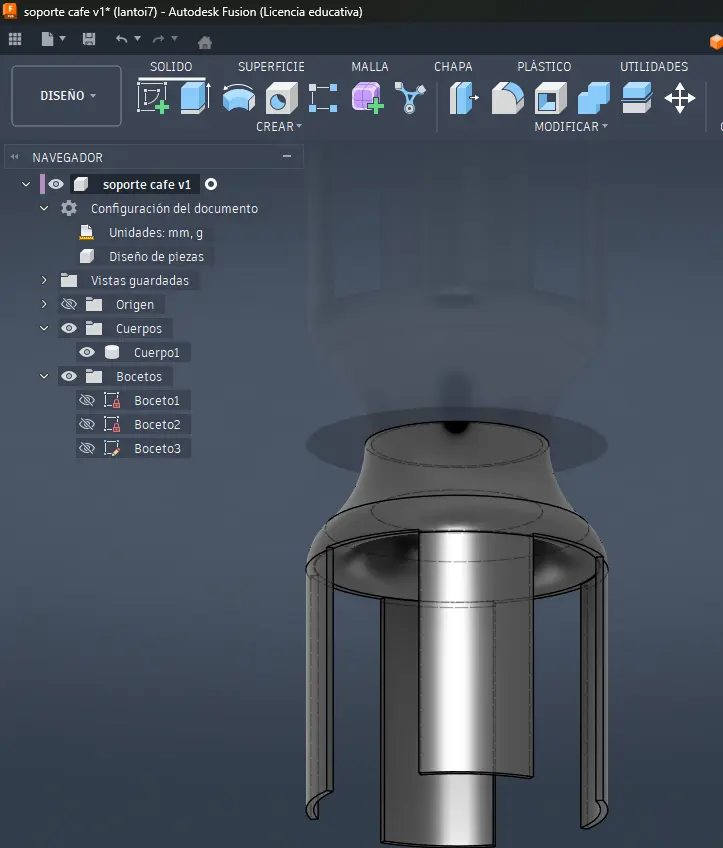
Task: Collapse the NAVEGADOR panel with double arrows
Action: pyautogui.click(x=15, y=157)
